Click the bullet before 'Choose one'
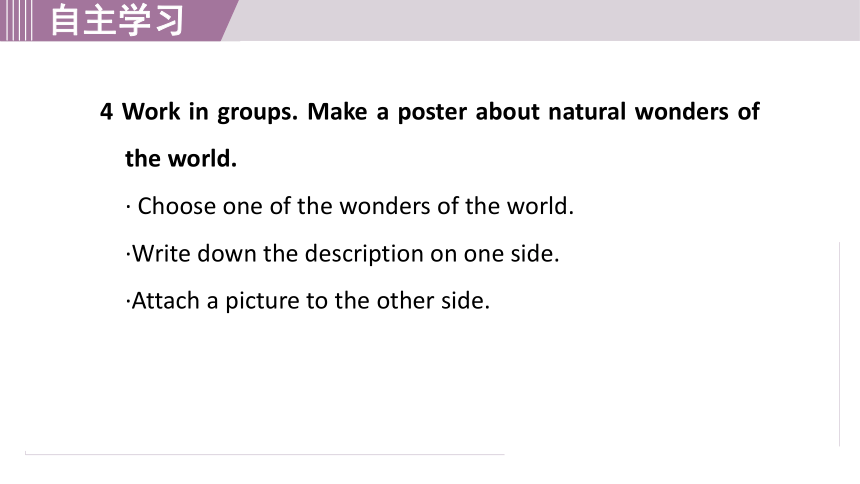Screen dimensions: 860x484 pyautogui.click(x=128, y=207)
